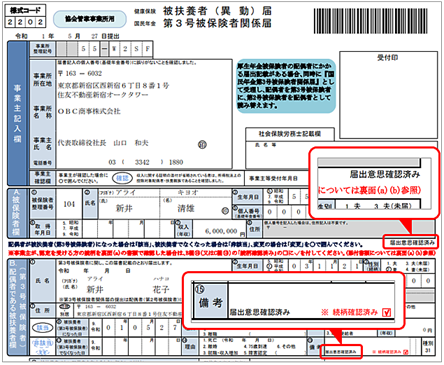
Task: Click the red text については裏面(a)(b)参照 in callout
Action: 369,190
